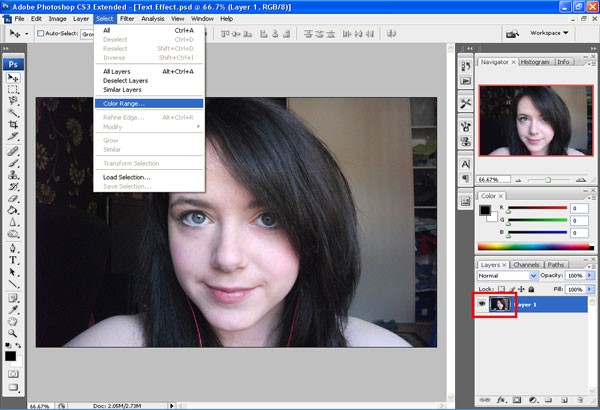Select the Hand tool
Image resolution: width=600 pixels, height=410 pixels.
point(13,322)
